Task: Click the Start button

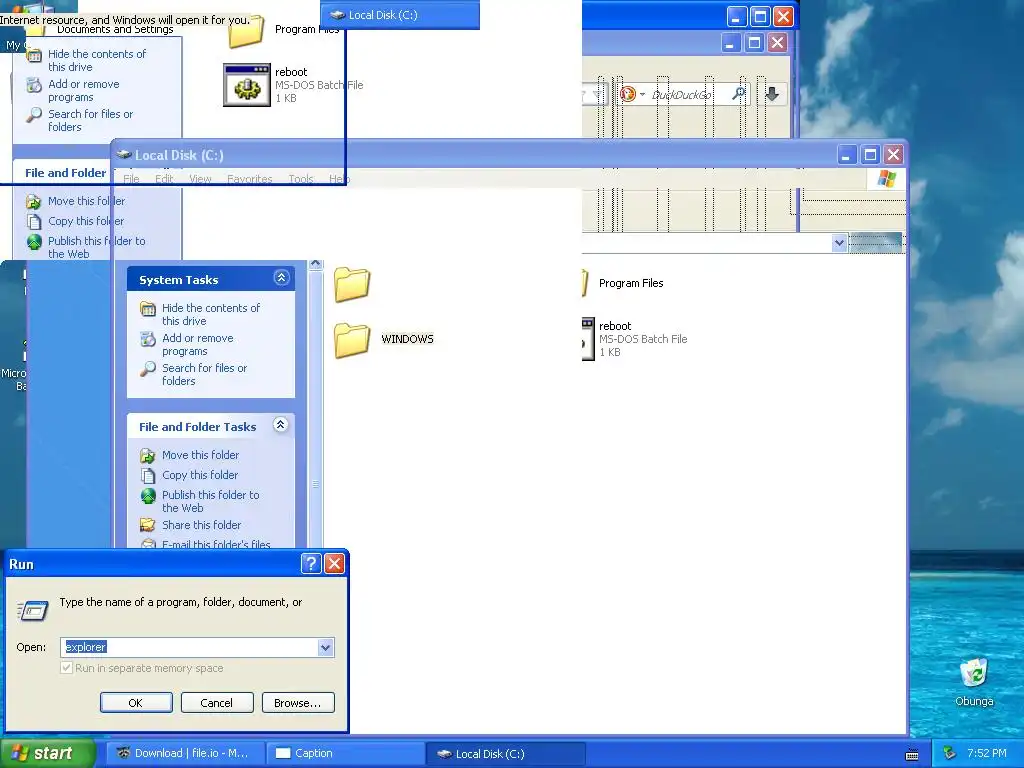Action: pyautogui.click(x=46, y=753)
